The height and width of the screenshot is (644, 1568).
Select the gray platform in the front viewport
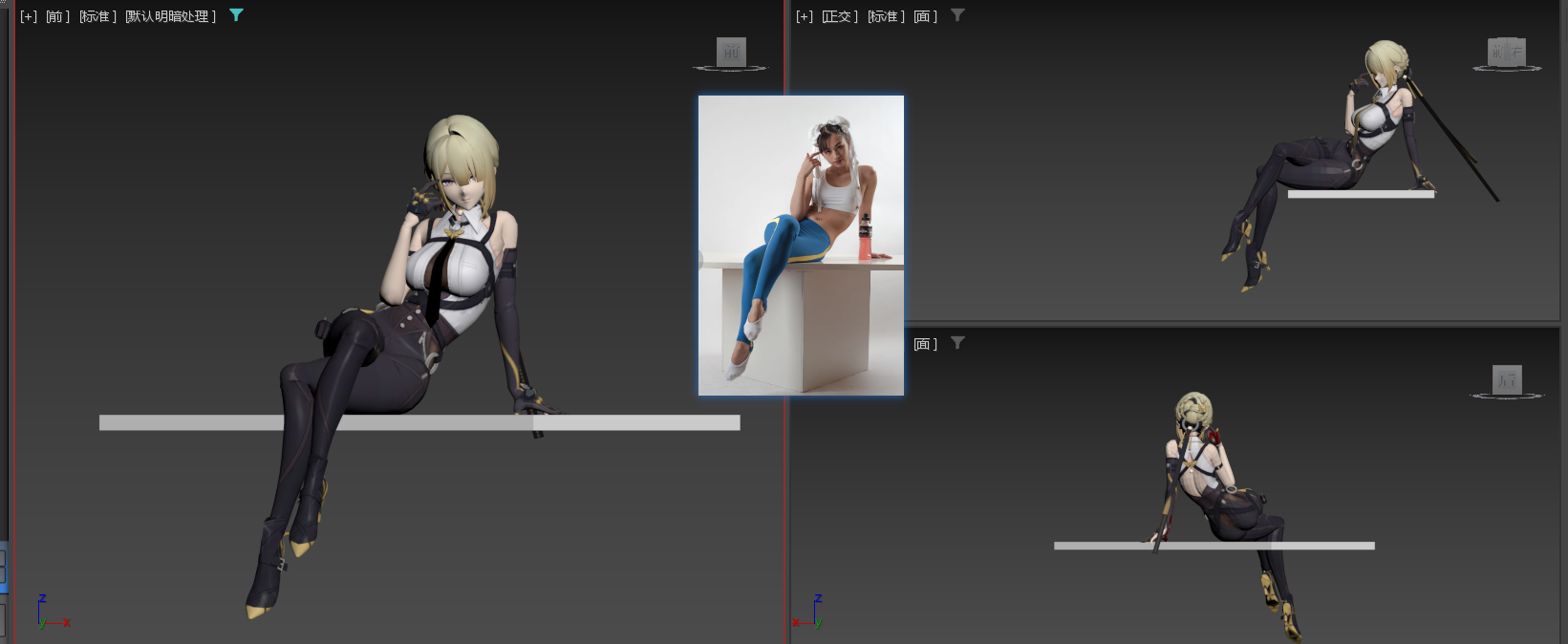[x=191, y=422]
